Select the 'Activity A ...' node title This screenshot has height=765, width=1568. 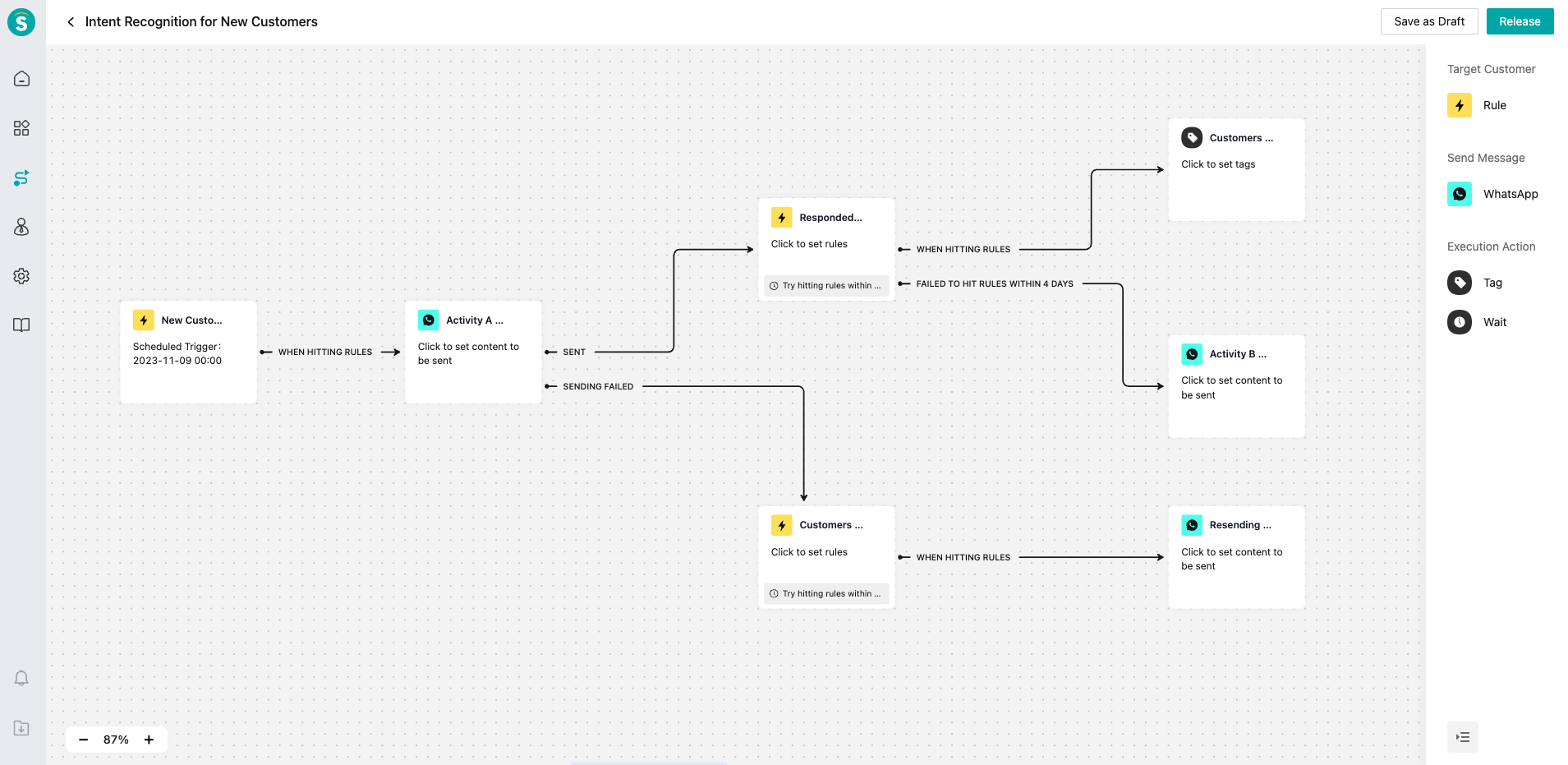point(475,320)
